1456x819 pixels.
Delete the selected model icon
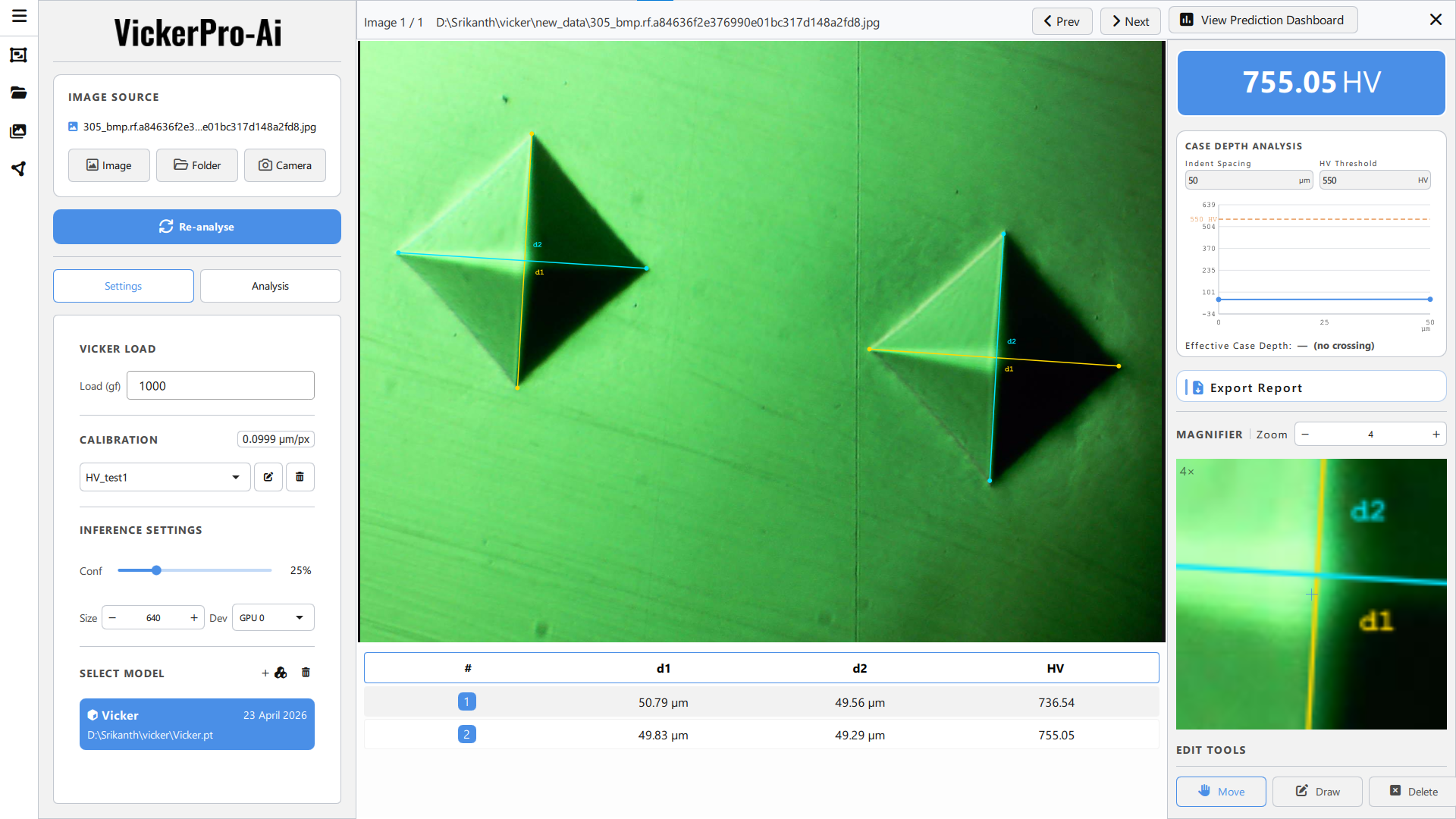point(306,673)
